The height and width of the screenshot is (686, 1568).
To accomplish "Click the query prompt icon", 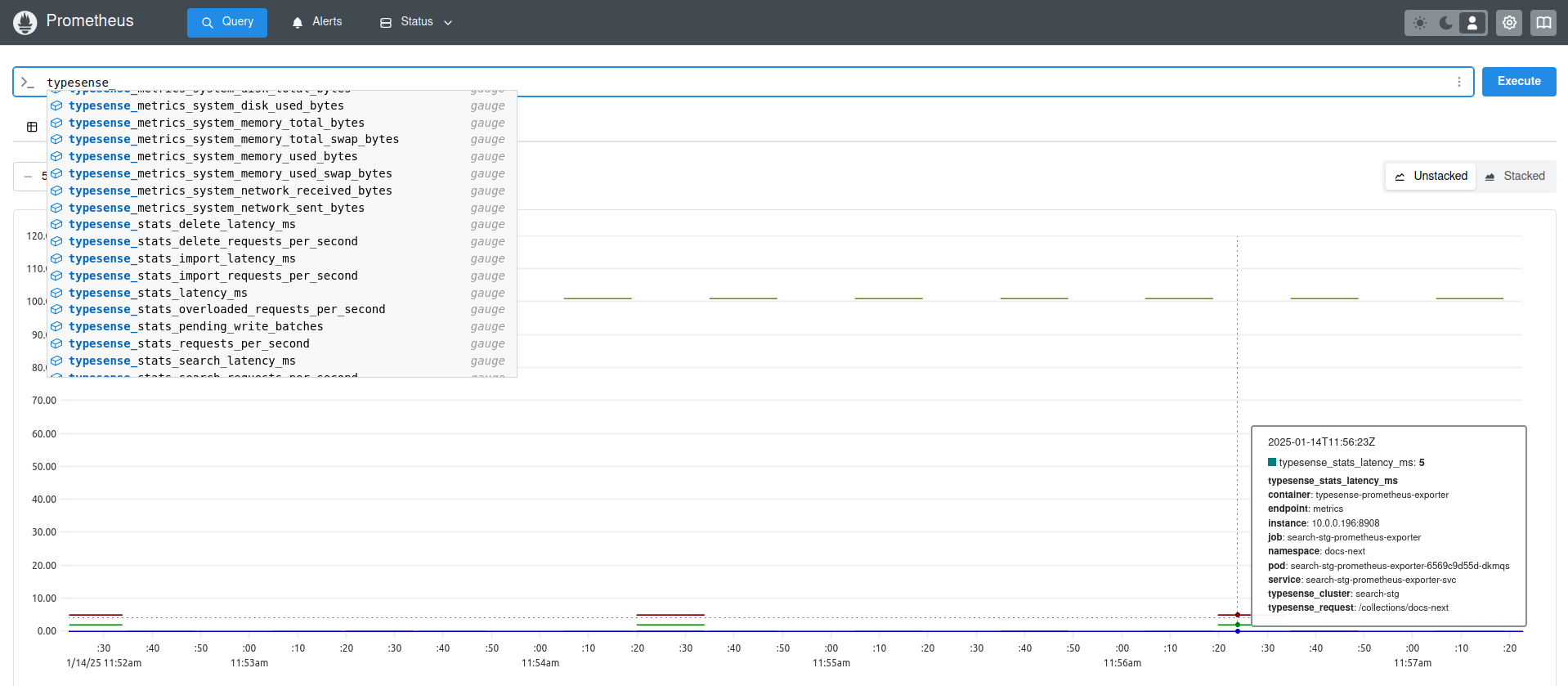I will coord(28,82).
